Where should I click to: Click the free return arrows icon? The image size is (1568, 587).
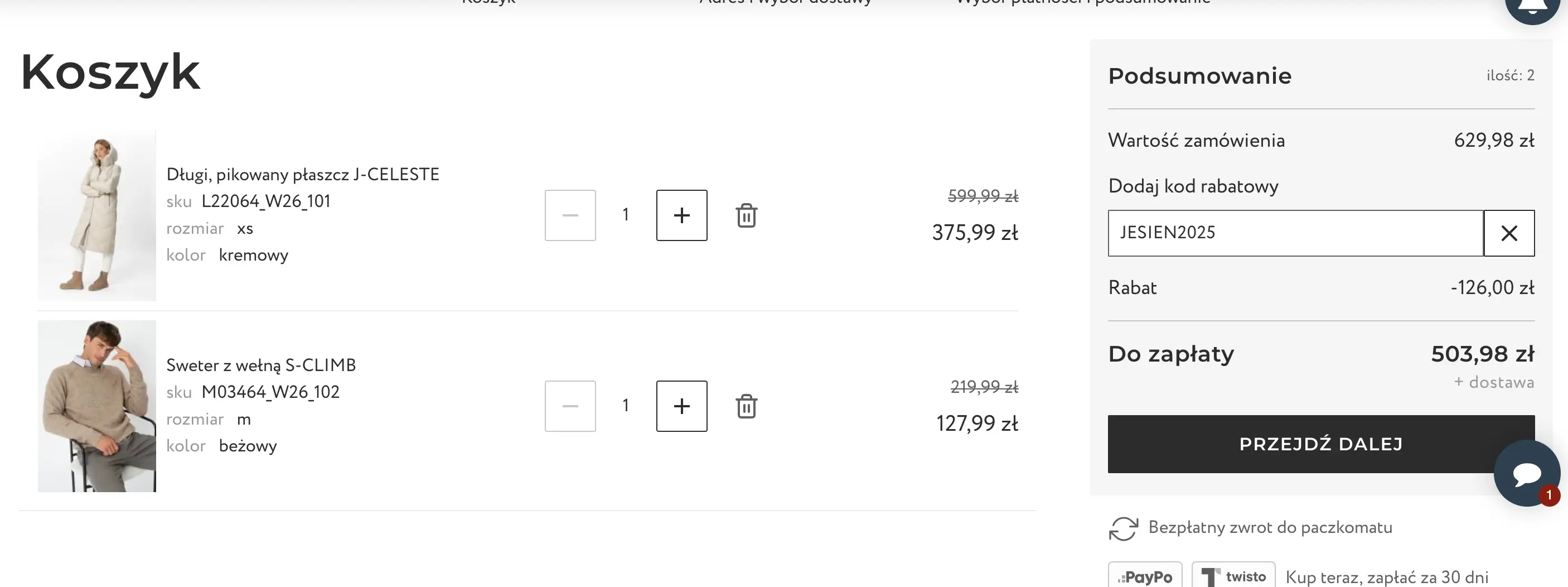[x=1123, y=528]
